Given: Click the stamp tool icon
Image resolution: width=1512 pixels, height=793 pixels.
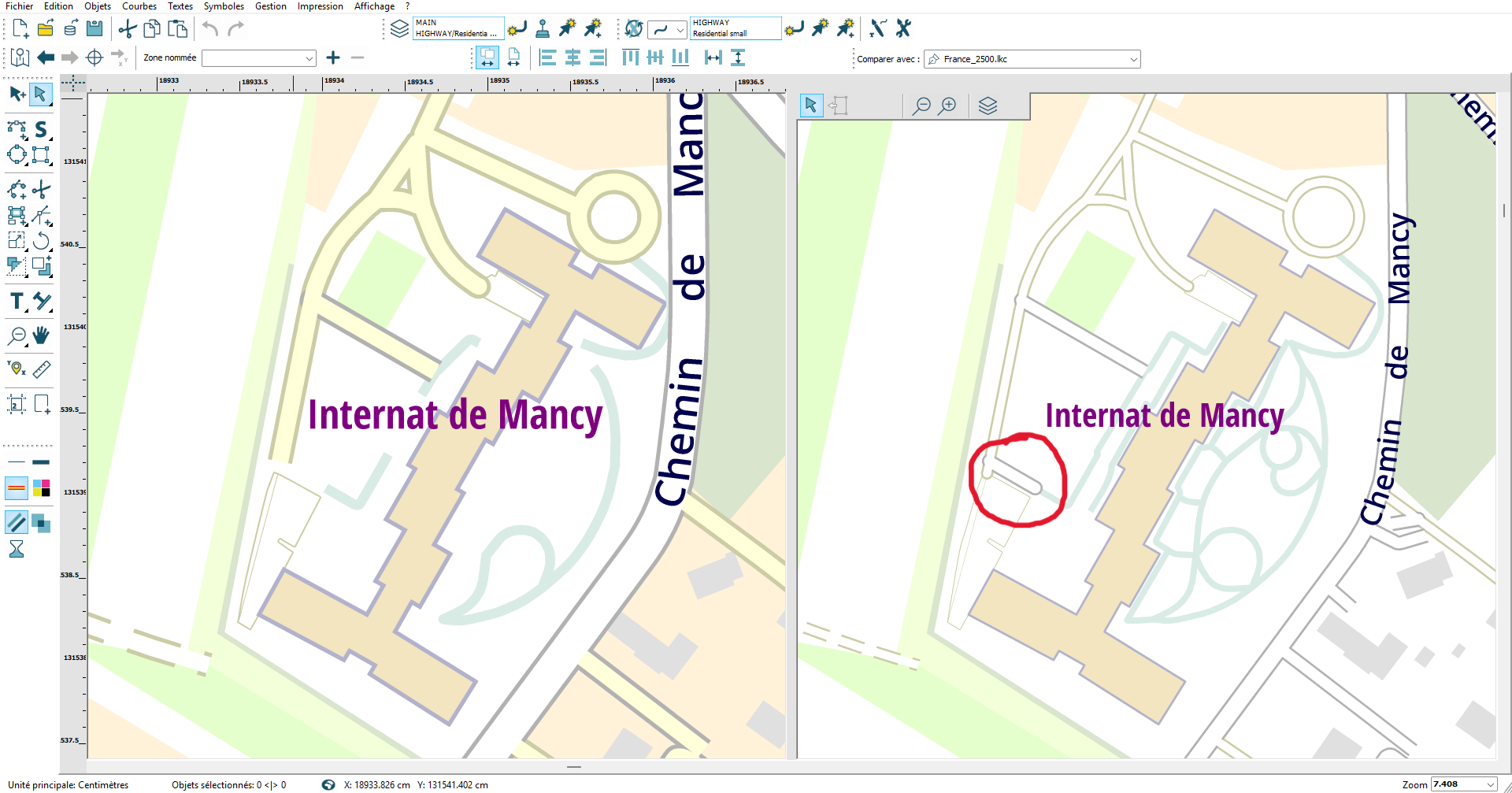Looking at the screenshot, I should tap(542, 29).
